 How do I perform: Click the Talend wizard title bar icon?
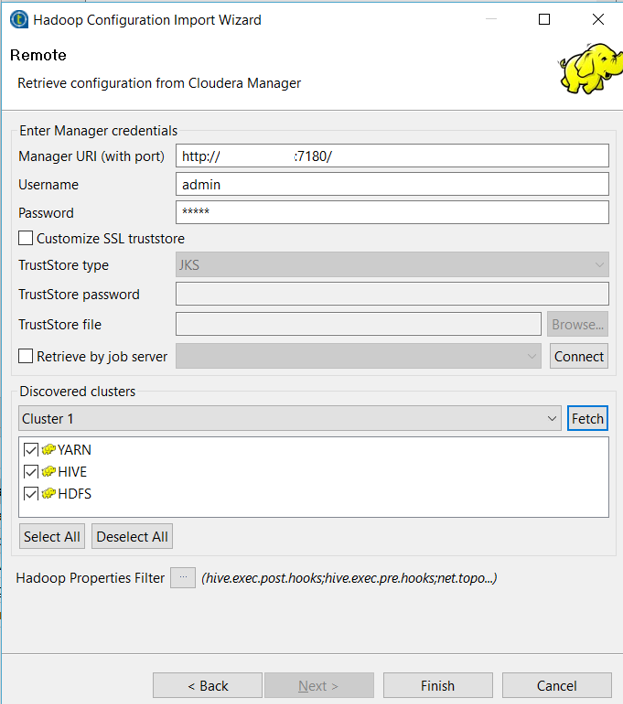coord(19,20)
